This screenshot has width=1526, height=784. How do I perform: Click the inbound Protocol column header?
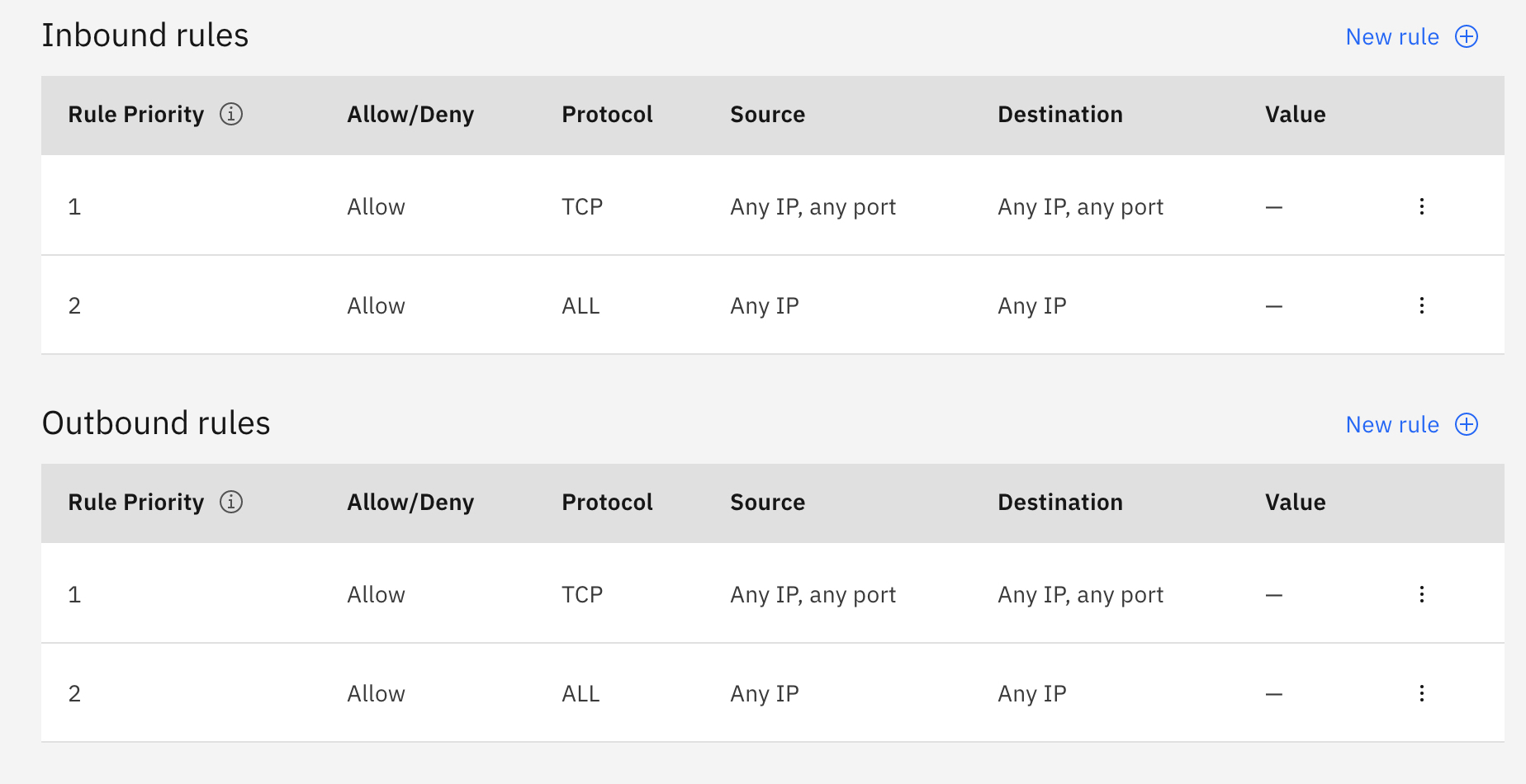coord(607,115)
